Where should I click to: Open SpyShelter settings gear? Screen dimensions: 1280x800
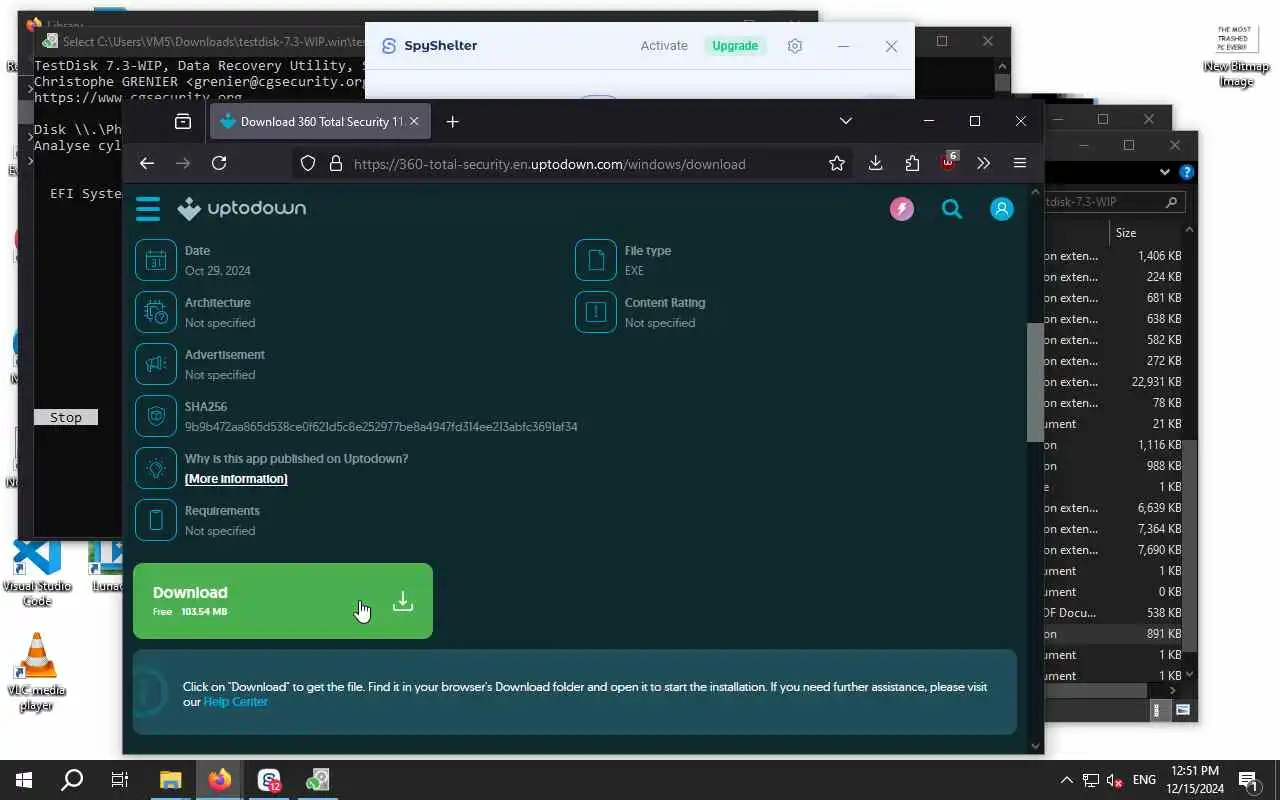point(795,46)
